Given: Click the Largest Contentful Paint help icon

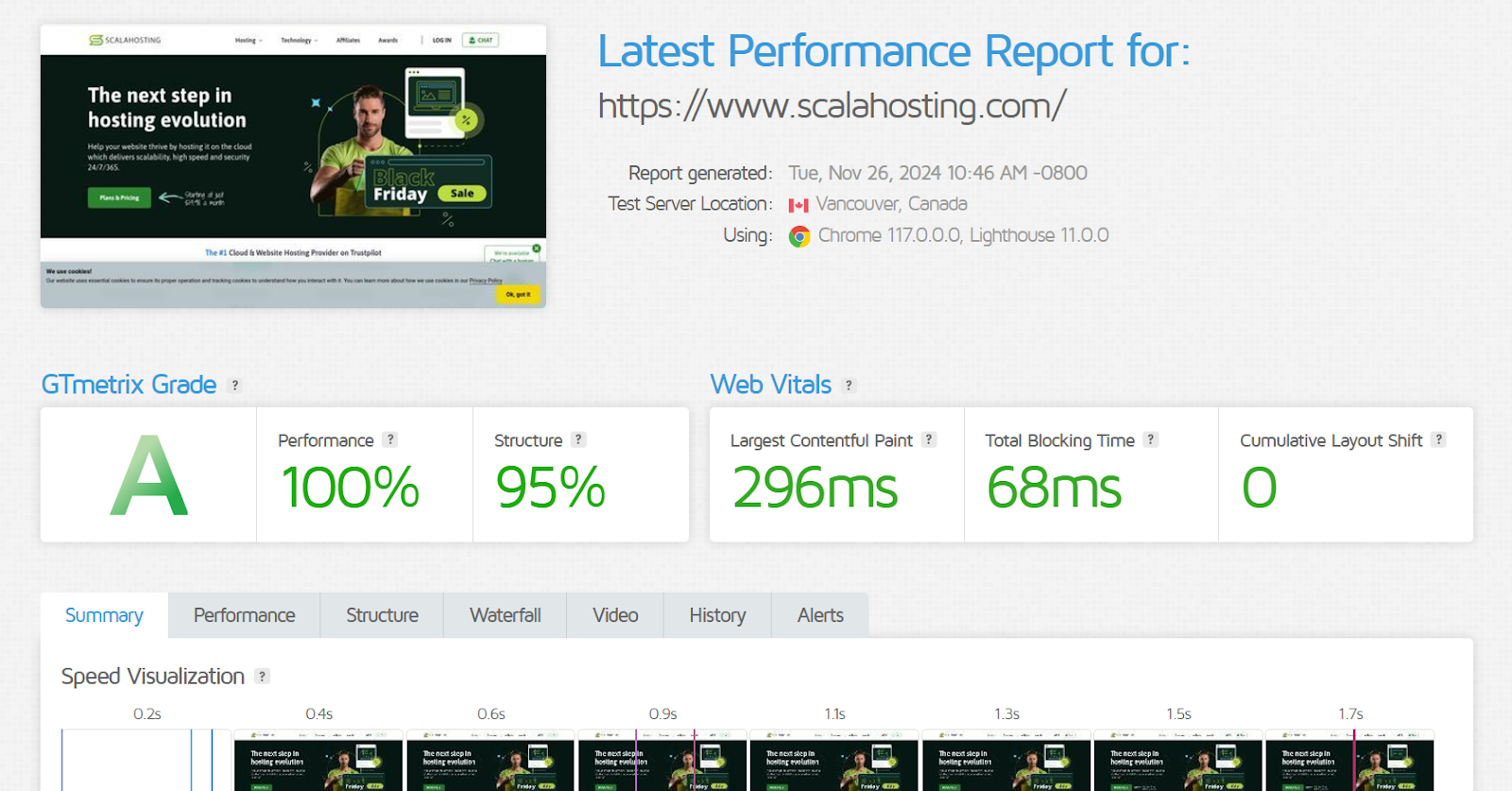Looking at the screenshot, I should (x=929, y=439).
